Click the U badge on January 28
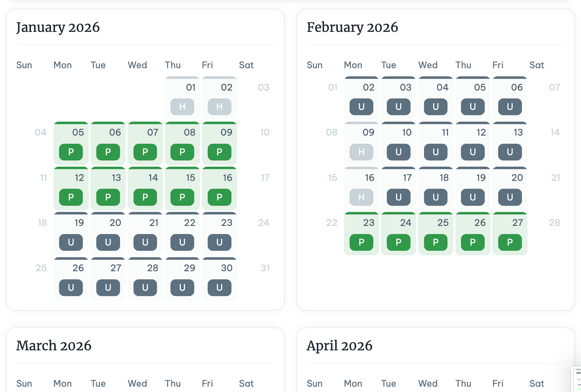 pos(145,288)
